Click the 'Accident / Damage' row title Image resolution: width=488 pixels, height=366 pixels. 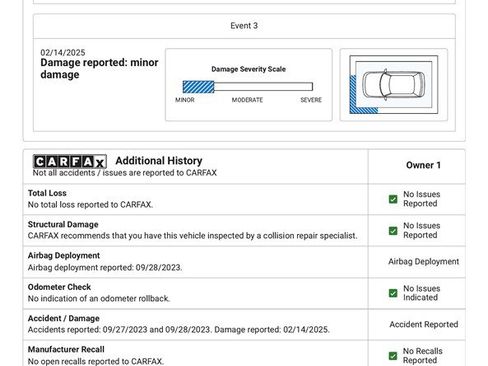click(x=64, y=318)
